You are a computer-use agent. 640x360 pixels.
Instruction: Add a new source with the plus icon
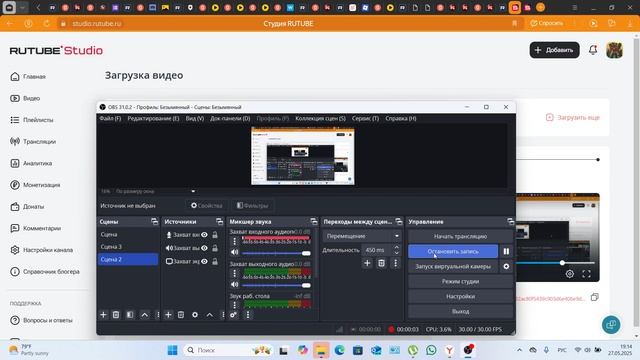tap(168, 315)
